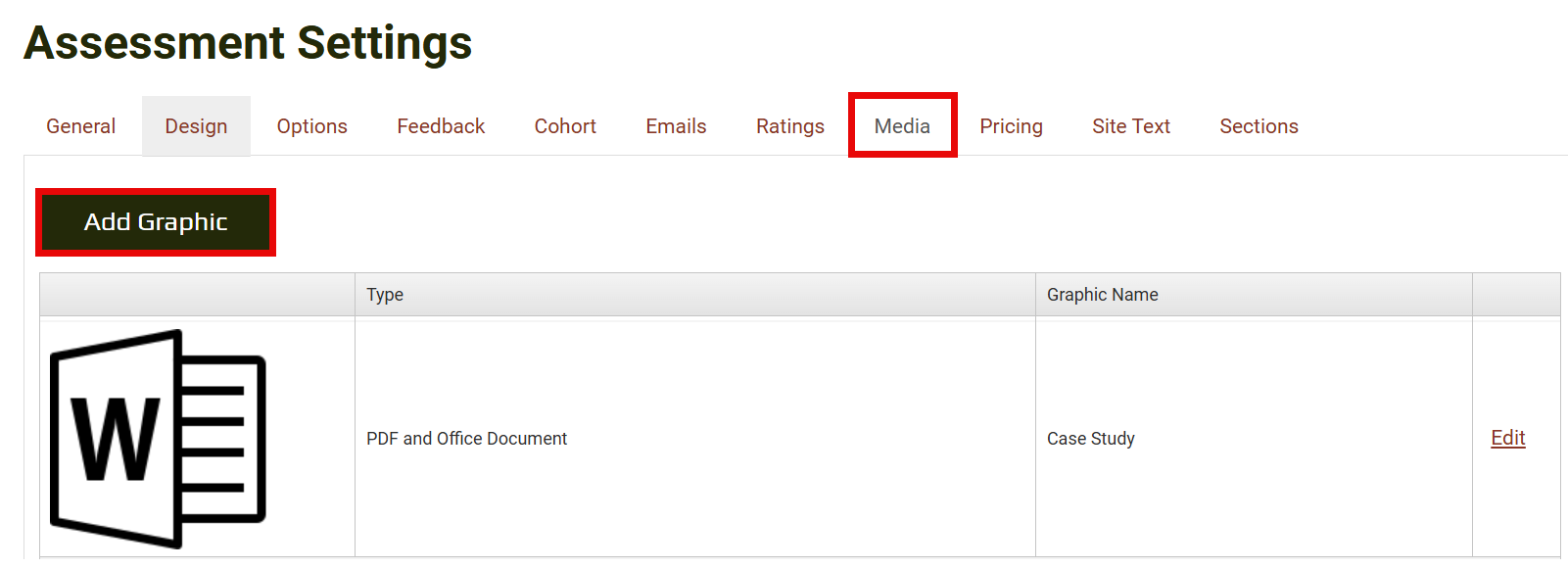Click the Assessment Settings heading
Viewport: 1568px width, 569px height.
(248, 43)
